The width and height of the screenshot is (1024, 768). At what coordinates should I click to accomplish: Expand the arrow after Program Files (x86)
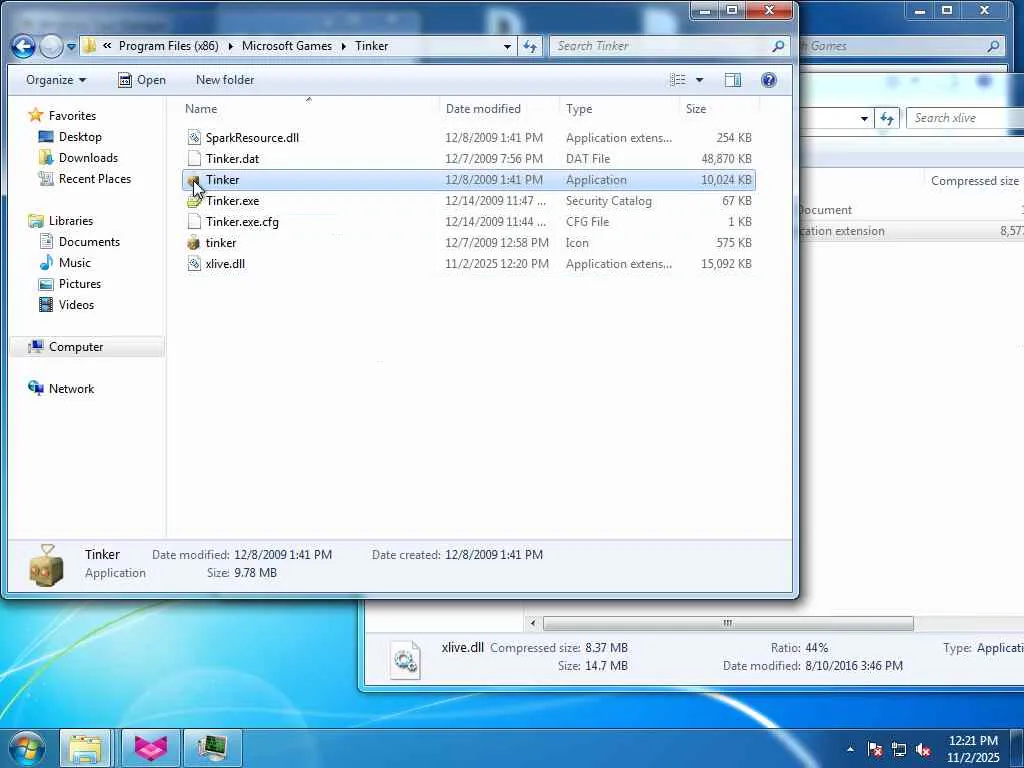click(231, 46)
